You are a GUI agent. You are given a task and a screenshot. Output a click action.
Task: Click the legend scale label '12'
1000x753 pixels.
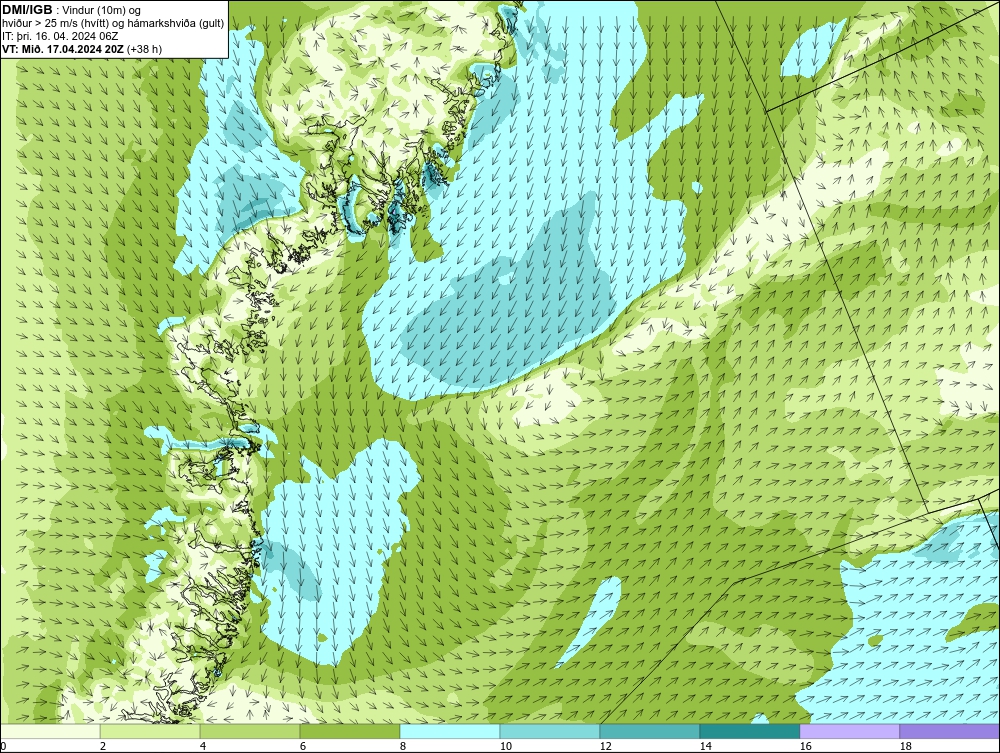606,746
